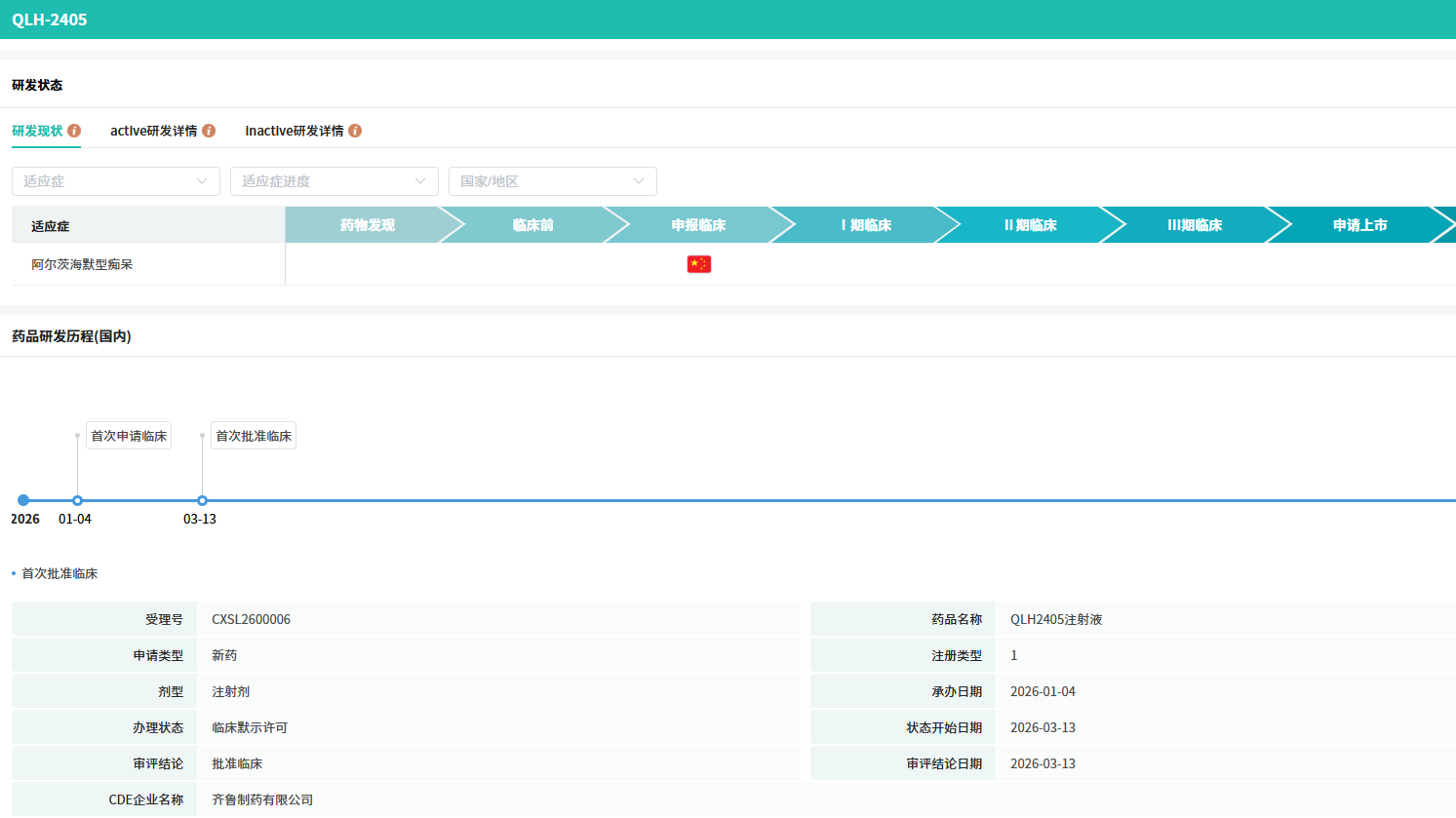Screen dimensions: 1456x818
Task: Select the 01-04 timeline point
Action: click(77, 500)
